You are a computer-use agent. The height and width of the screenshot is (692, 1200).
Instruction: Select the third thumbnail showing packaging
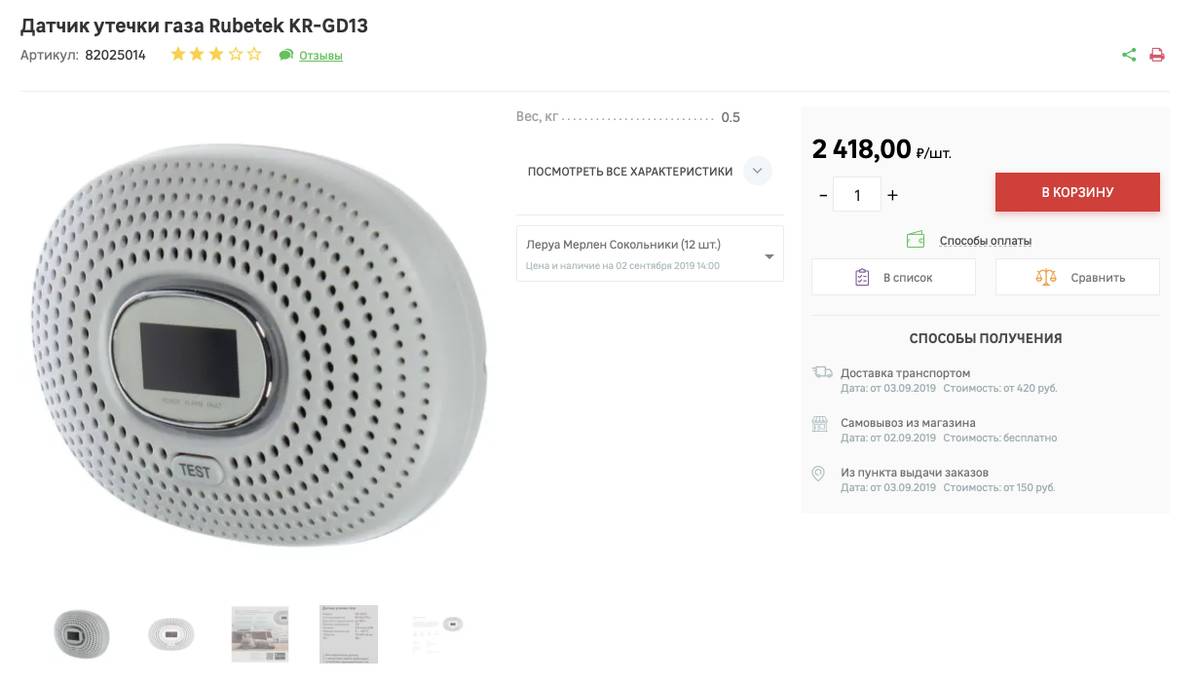click(260, 633)
